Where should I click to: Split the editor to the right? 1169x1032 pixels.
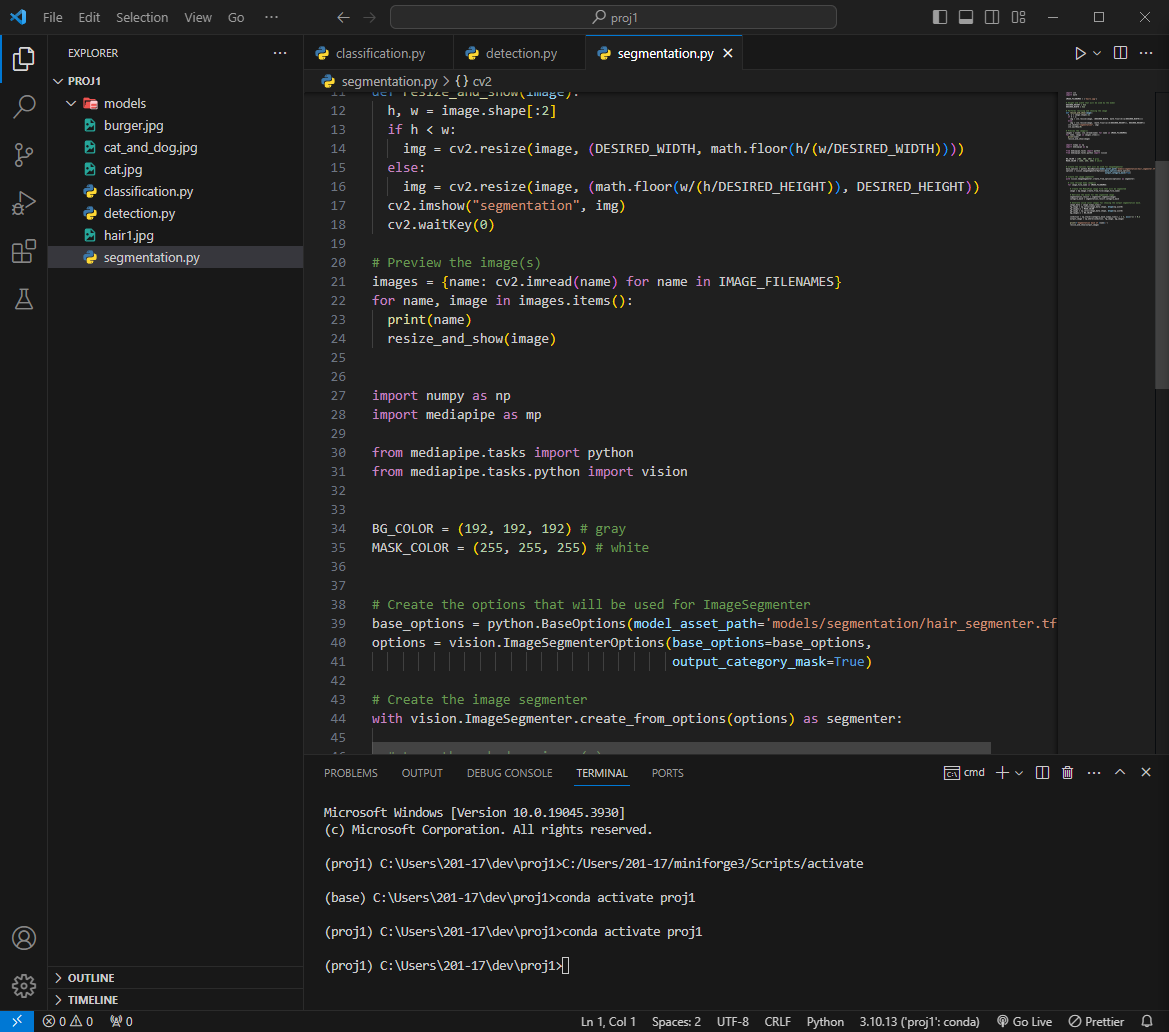click(1120, 53)
